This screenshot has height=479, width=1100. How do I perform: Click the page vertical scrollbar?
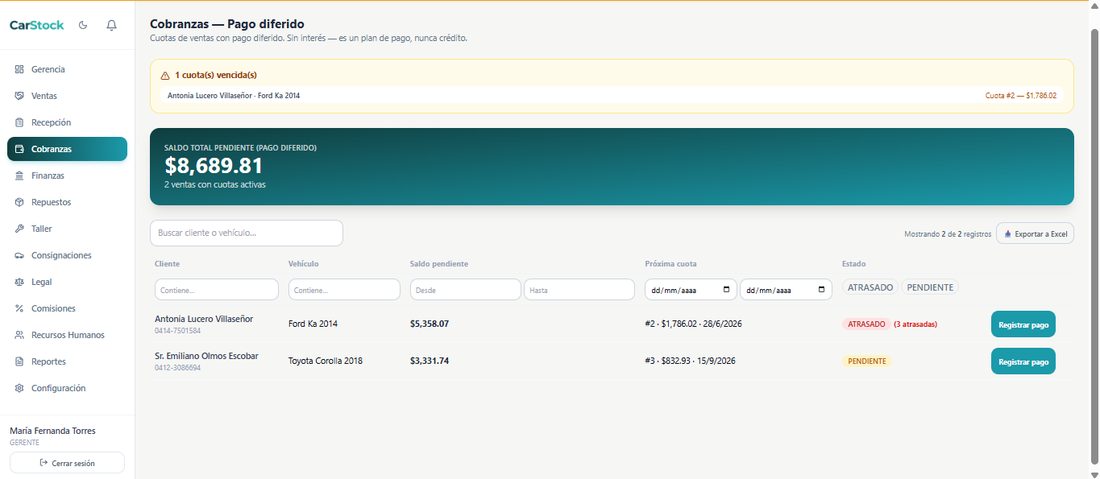pyautogui.click(x=1094, y=245)
